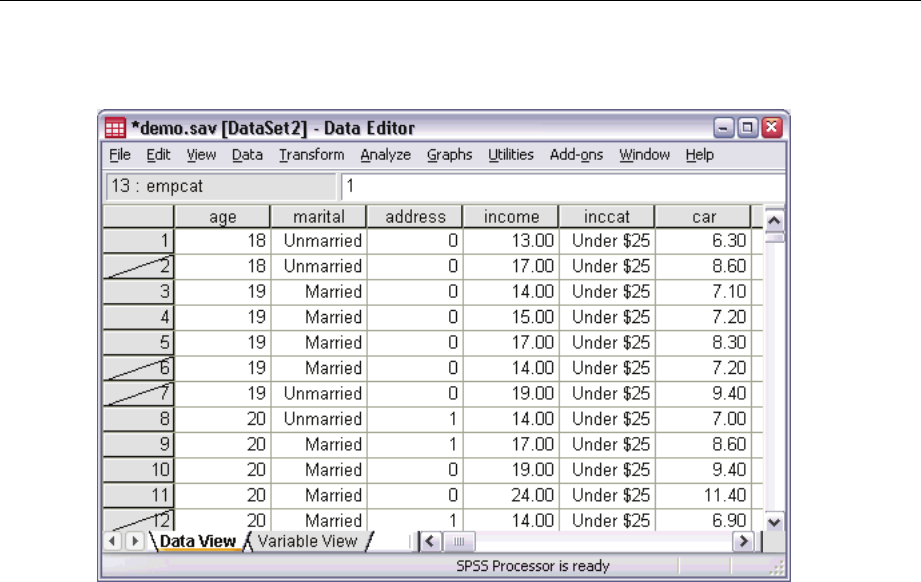
Task: Select row header 8
Action: 139,419
